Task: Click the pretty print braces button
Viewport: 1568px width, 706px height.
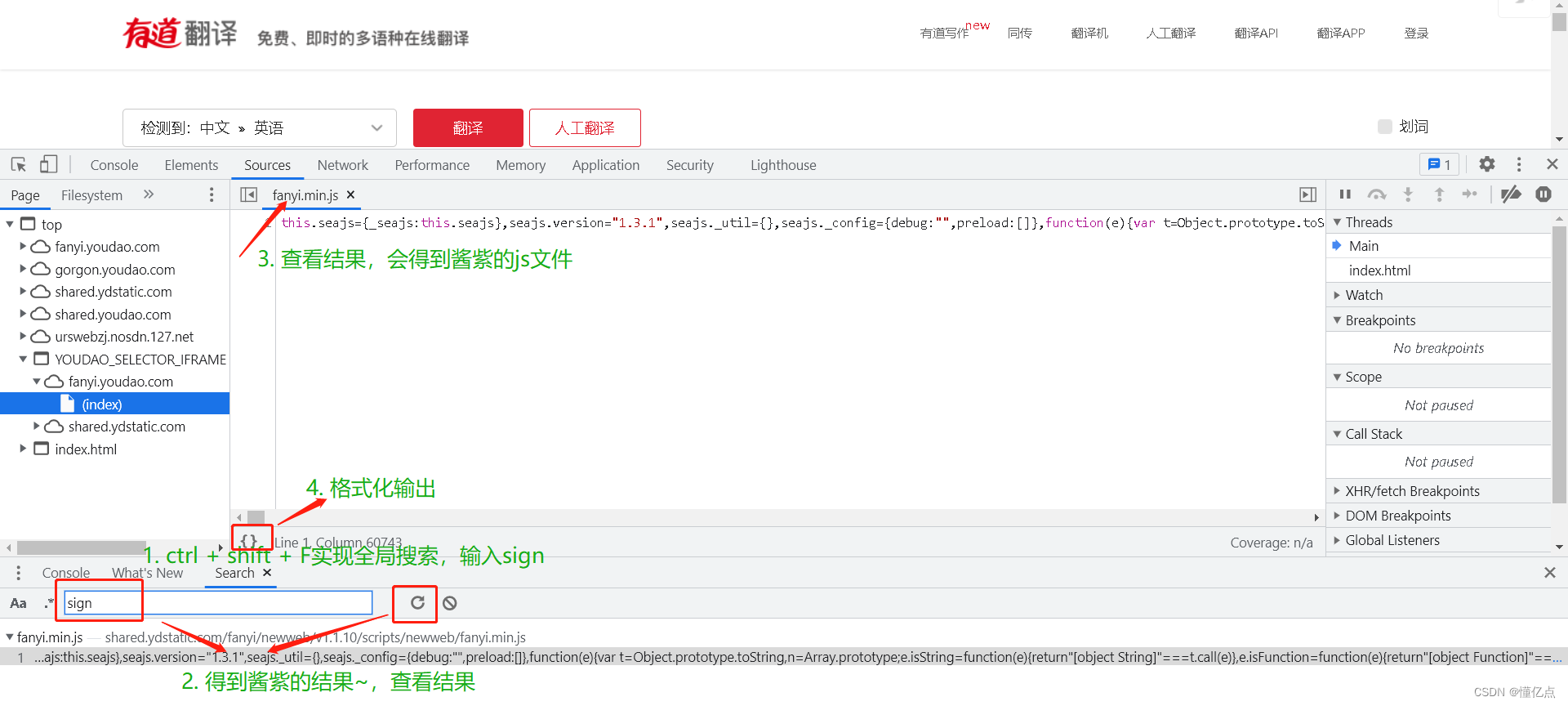Action: point(249,541)
